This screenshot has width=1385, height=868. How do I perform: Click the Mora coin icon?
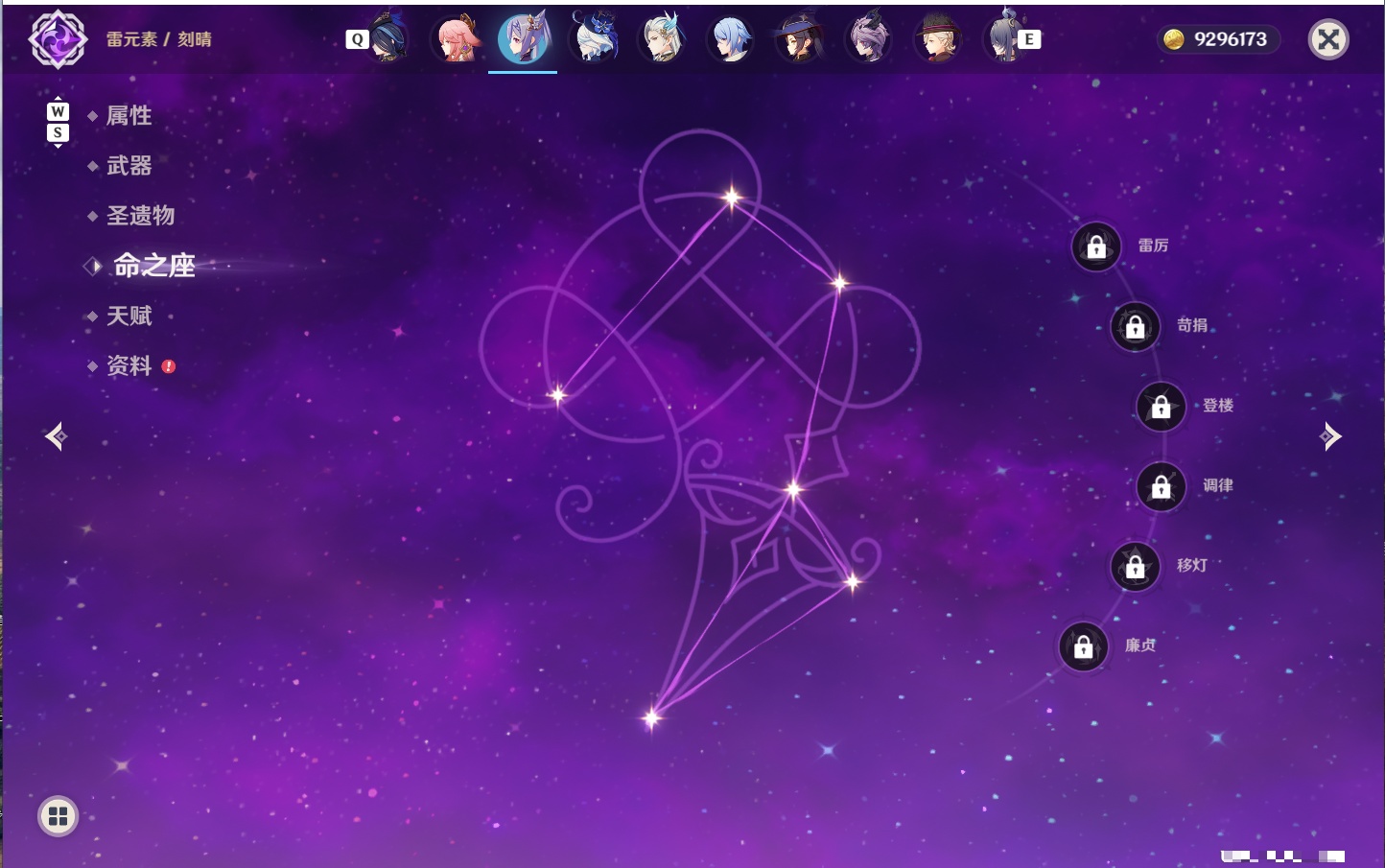[x=1173, y=39]
